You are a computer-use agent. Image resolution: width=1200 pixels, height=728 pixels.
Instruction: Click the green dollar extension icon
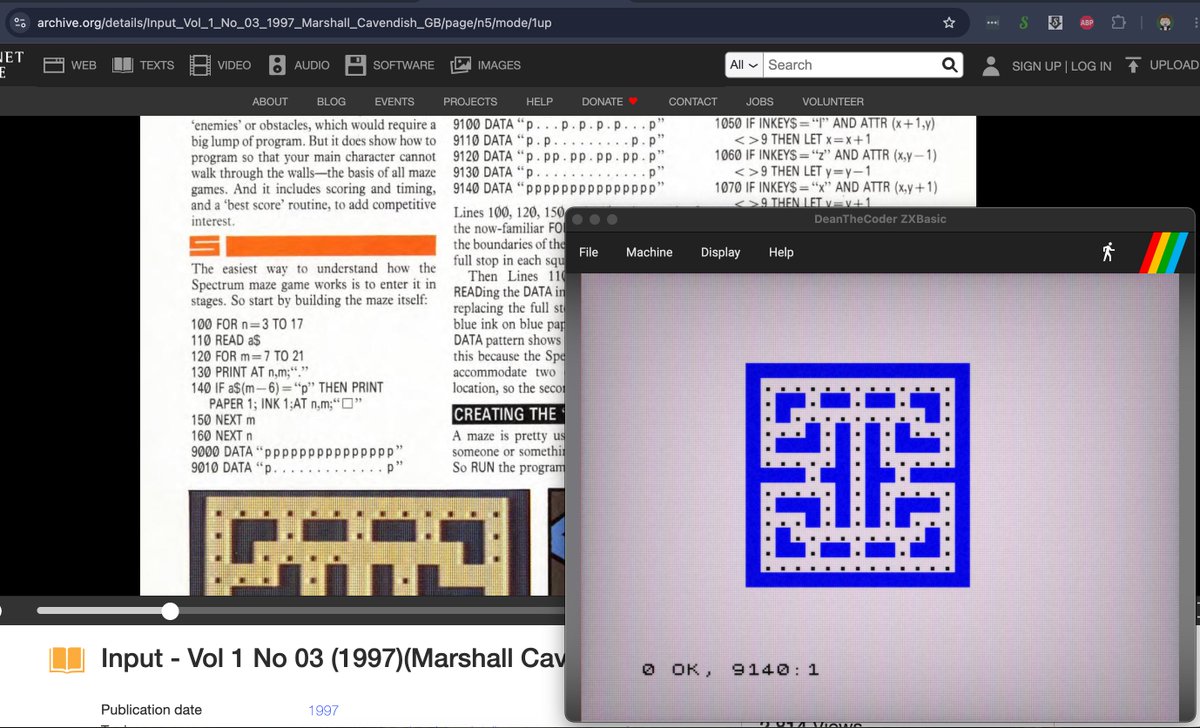click(x=1022, y=22)
